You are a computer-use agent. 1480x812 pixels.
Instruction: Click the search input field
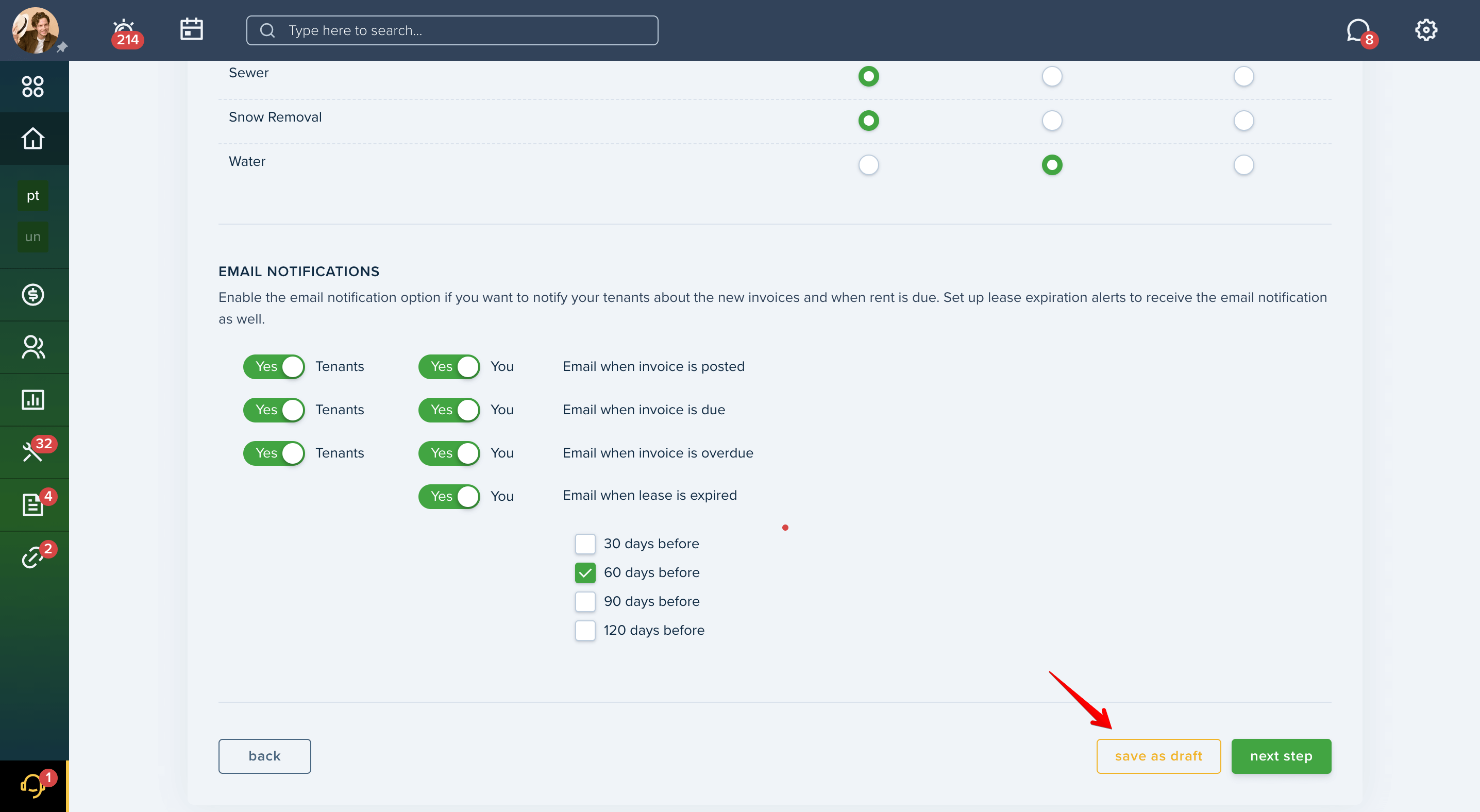coord(452,30)
